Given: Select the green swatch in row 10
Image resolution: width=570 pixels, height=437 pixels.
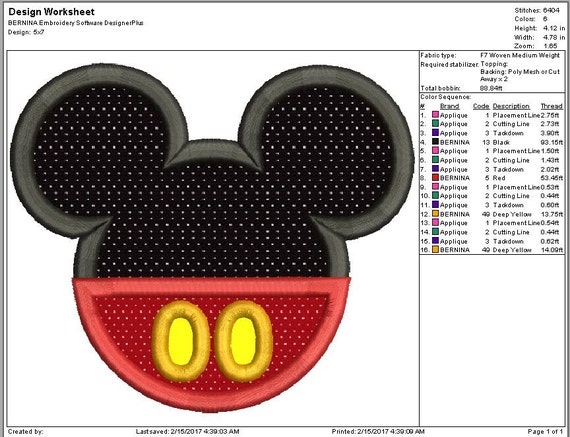Looking at the screenshot, I should [435, 196].
